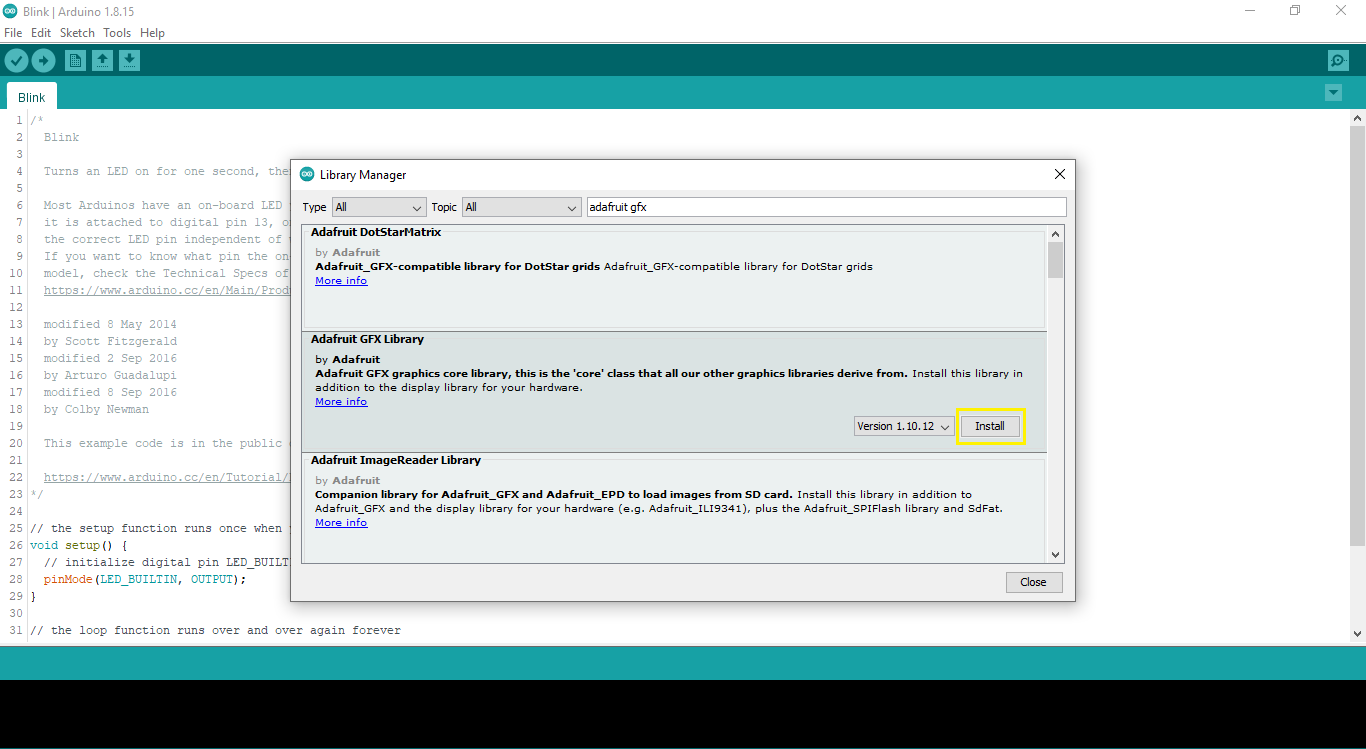The image size is (1366, 749).
Task: Click Arduino logo in Library Manager title
Action: tap(307, 175)
